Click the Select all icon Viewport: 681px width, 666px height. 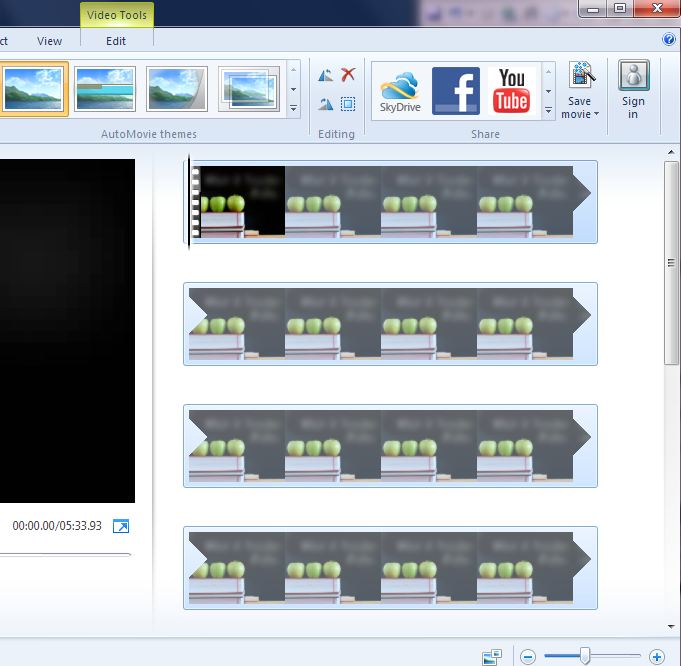348,104
